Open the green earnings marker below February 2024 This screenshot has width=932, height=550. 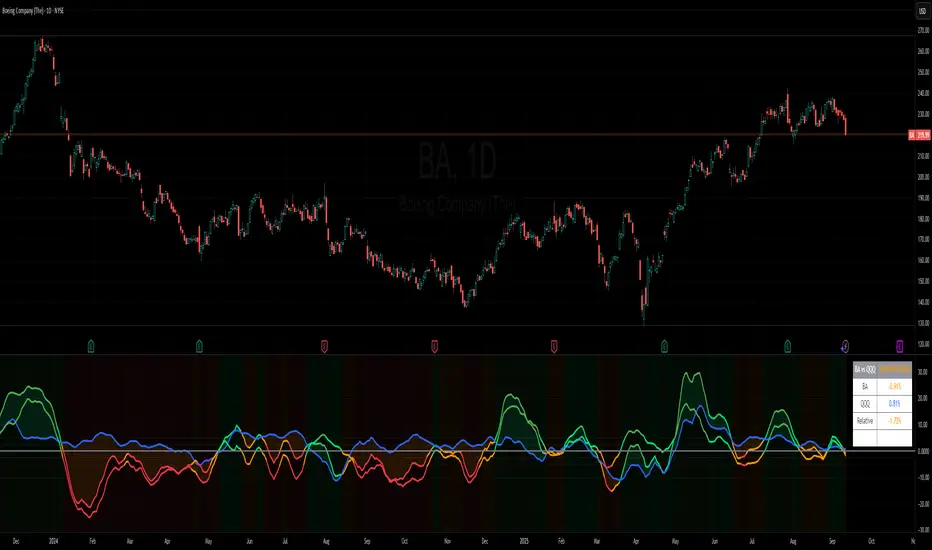[x=91, y=346]
